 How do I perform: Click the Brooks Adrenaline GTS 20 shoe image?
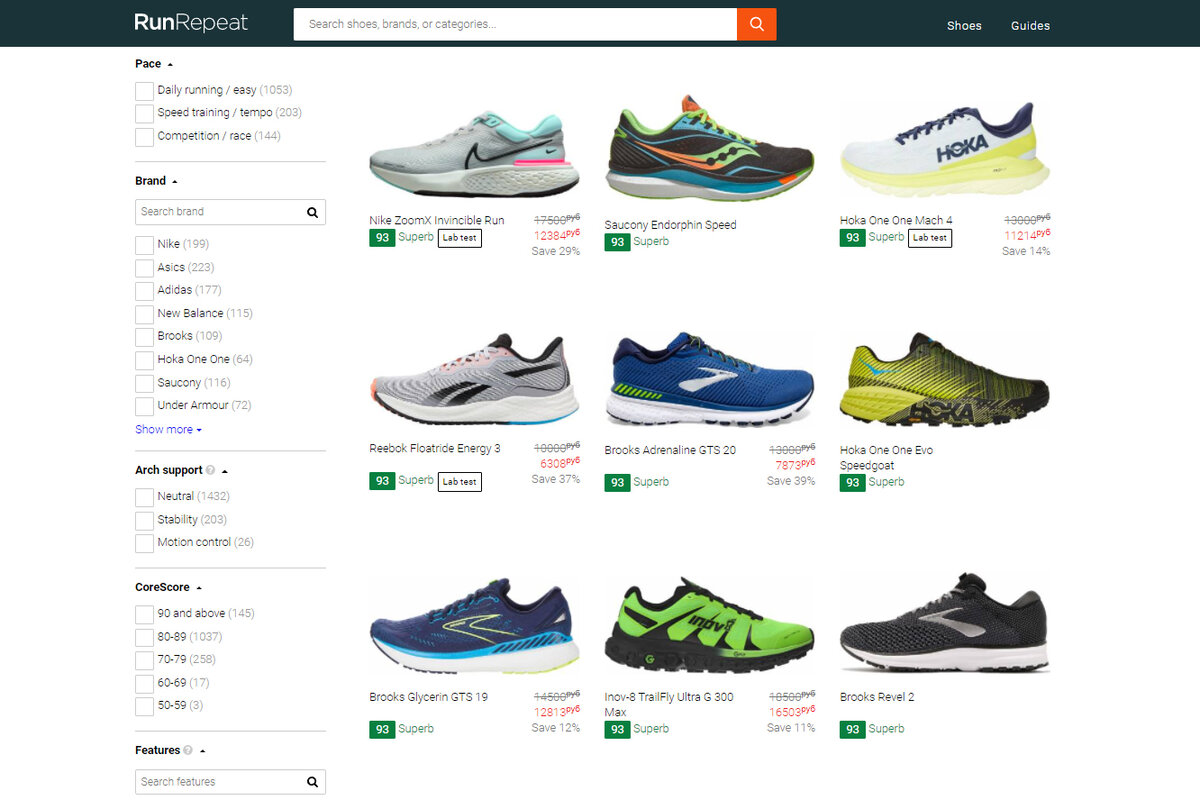tap(710, 380)
